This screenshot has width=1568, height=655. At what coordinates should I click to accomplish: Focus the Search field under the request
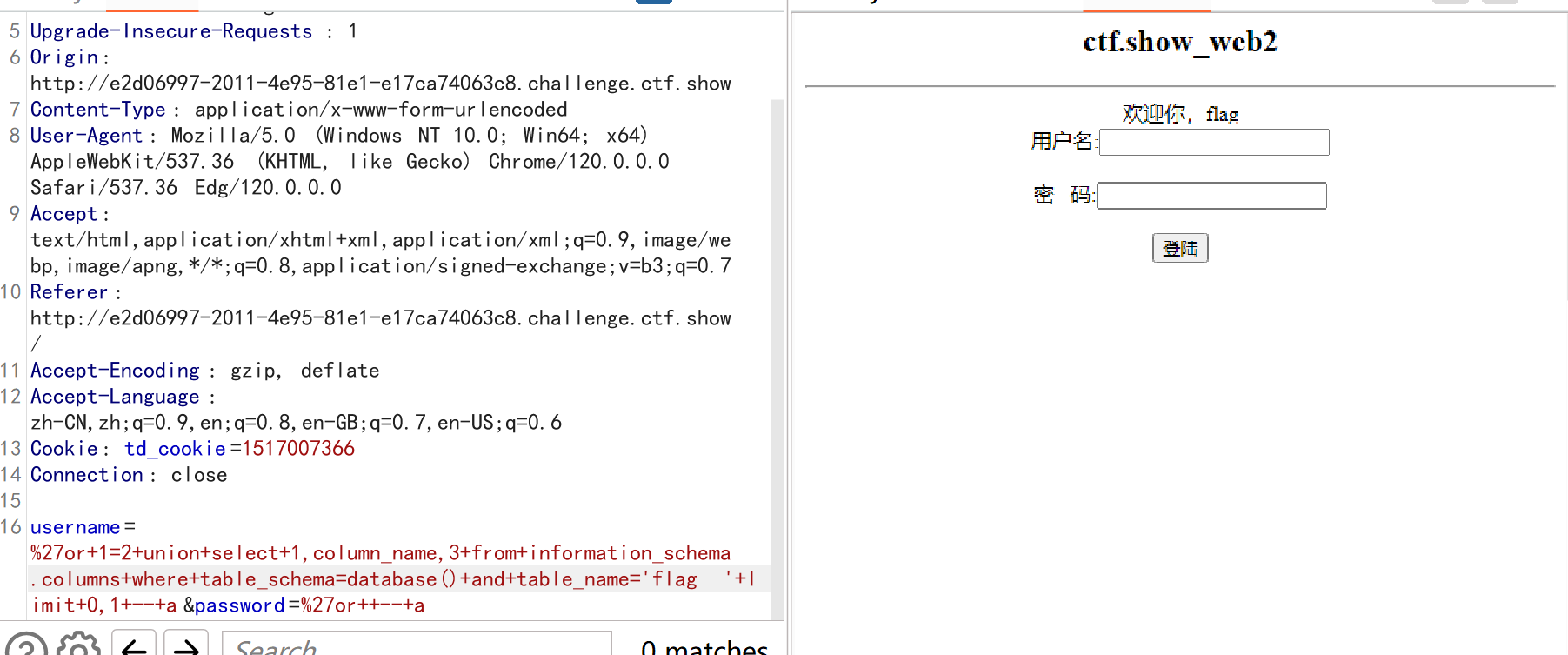tap(417, 645)
